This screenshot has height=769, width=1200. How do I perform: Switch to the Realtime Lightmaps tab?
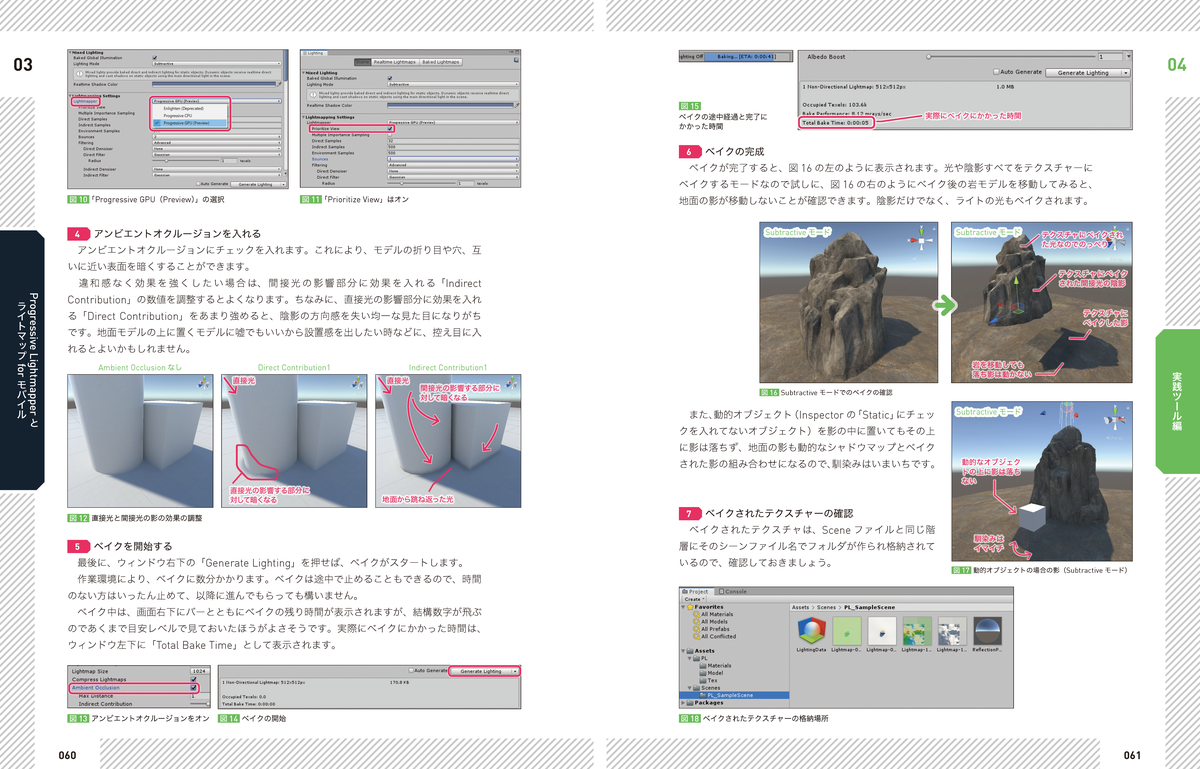[396, 62]
